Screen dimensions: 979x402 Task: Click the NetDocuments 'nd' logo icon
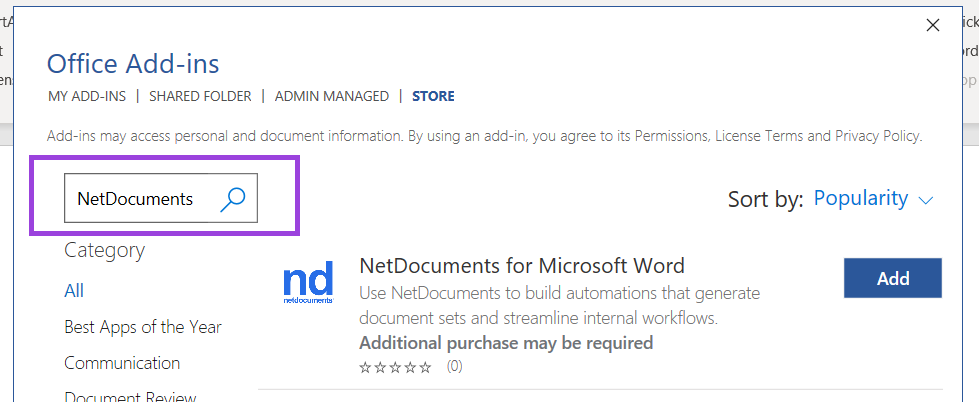pos(308,284)
